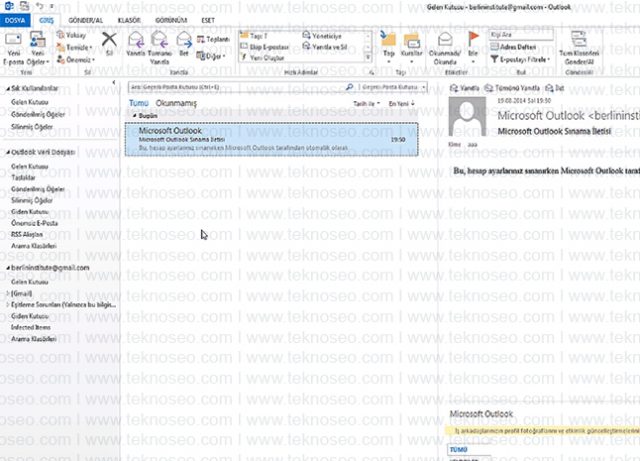Open the E-postayı Filtrele dropdown
The width and height of the screenshot is (640, 461).
[x=520, y=60]
